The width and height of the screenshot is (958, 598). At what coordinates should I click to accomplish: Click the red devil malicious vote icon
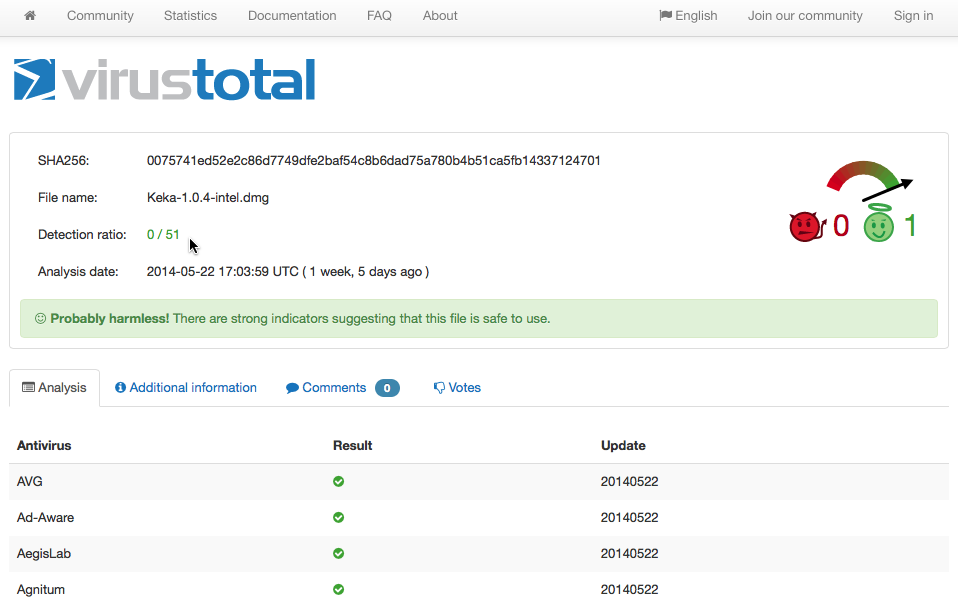point(806,226)
